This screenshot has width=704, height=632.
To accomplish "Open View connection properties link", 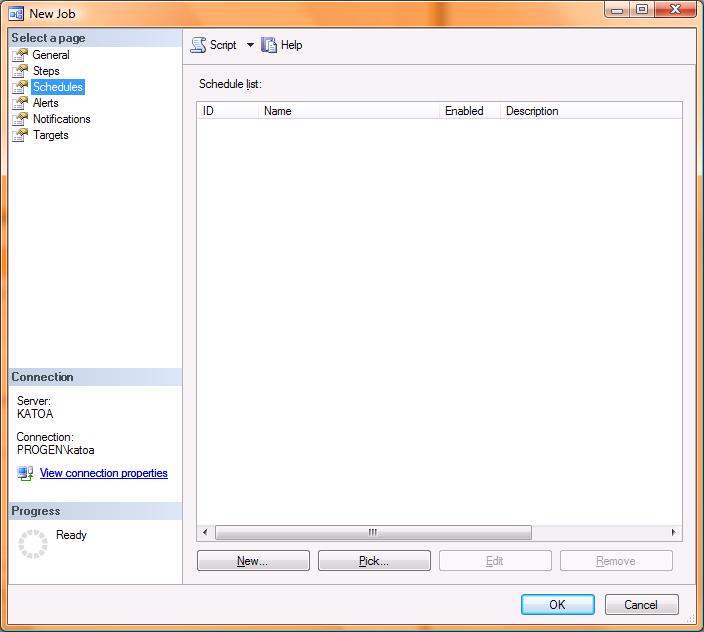I will pyautogui.click(x=104, y=473).
